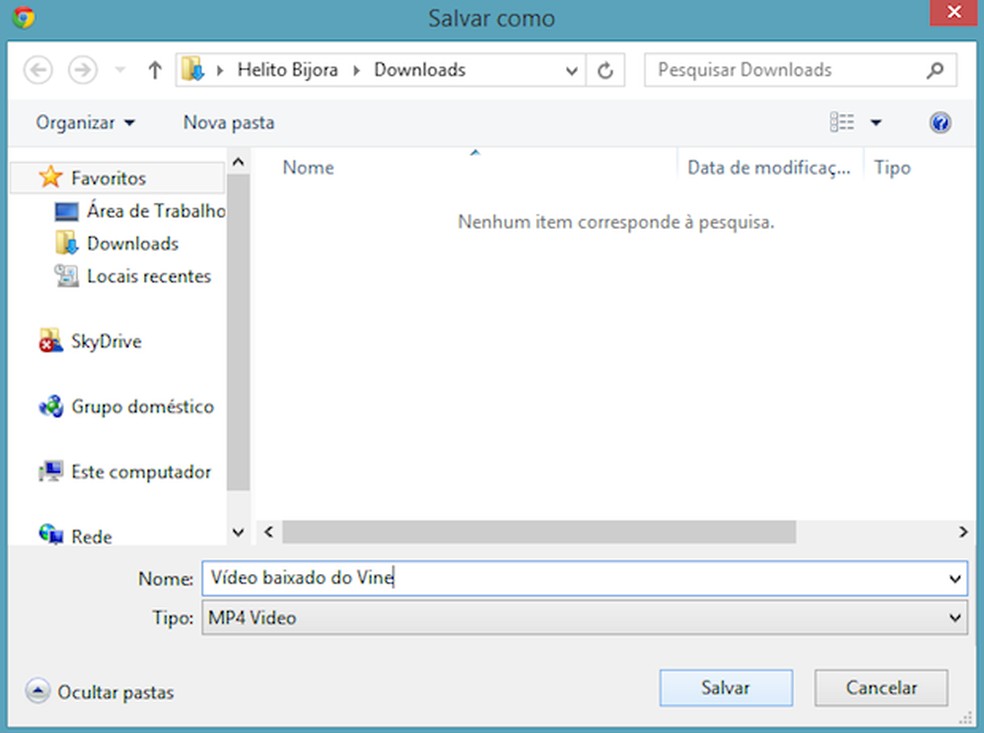Click the horizontal scrollbar right arrow

tap(963, 532)
